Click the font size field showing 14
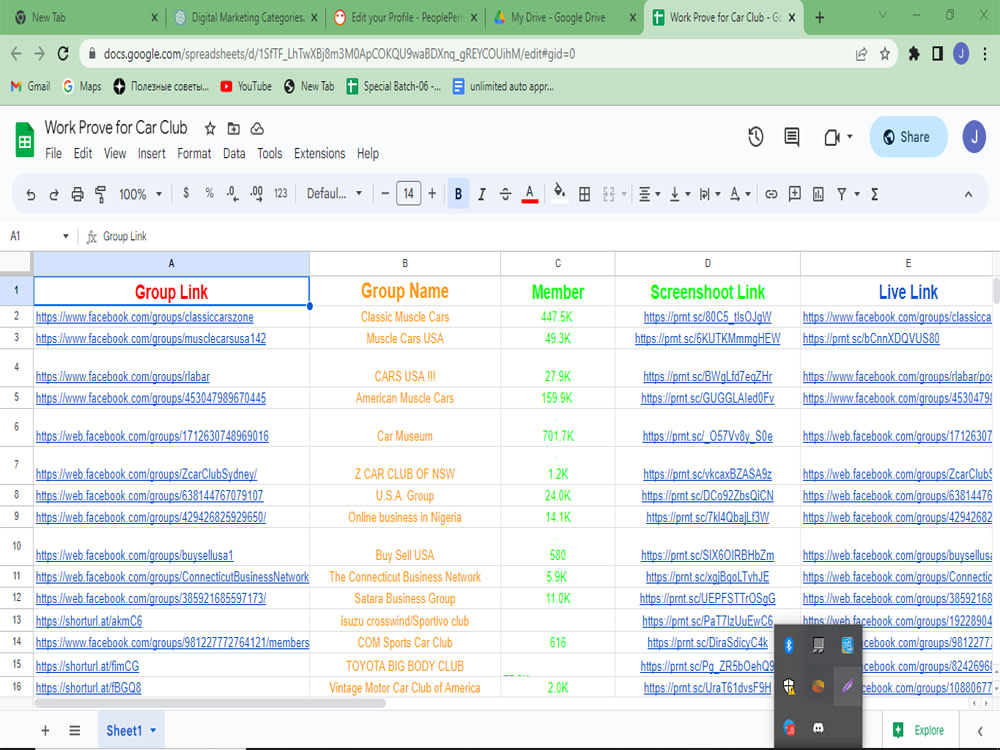Viewport: 1000px width, 750px height. [408, 193]
